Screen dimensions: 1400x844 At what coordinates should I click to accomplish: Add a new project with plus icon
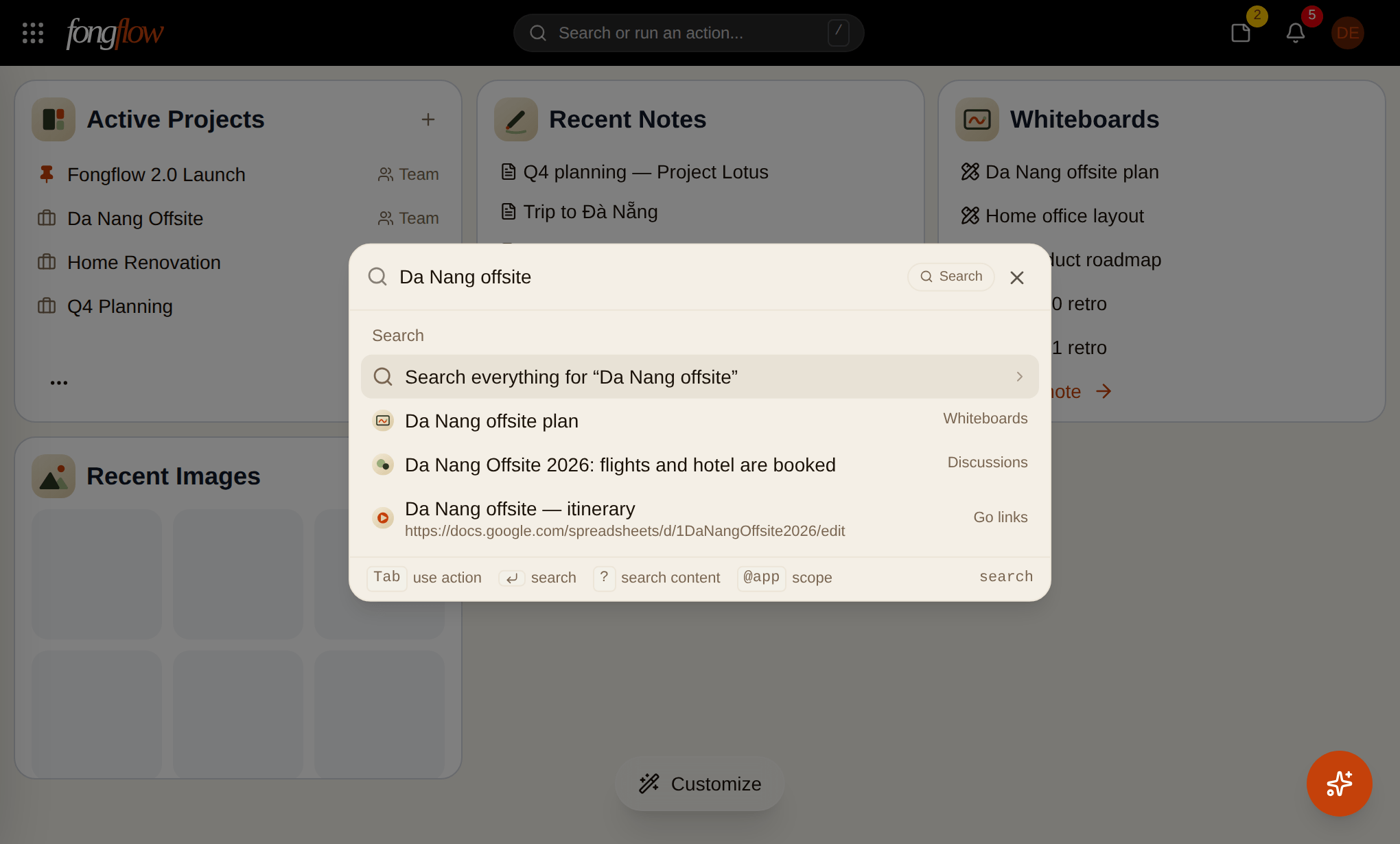coord(428,119)
